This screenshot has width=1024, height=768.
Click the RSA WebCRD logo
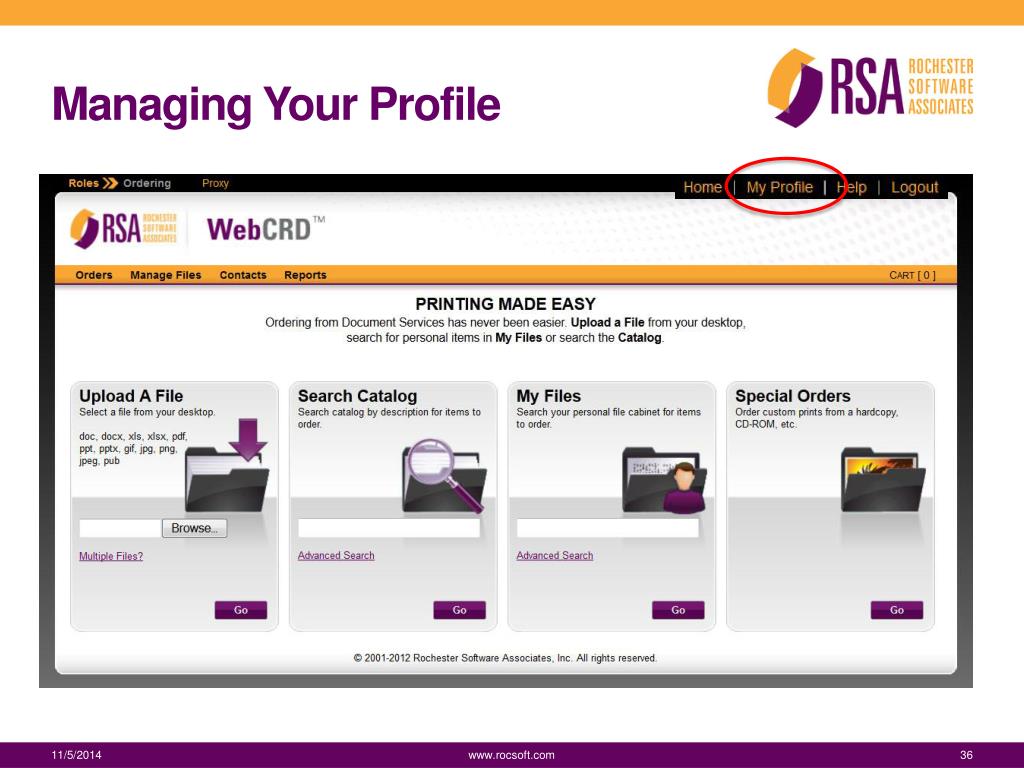click(198, 229)
